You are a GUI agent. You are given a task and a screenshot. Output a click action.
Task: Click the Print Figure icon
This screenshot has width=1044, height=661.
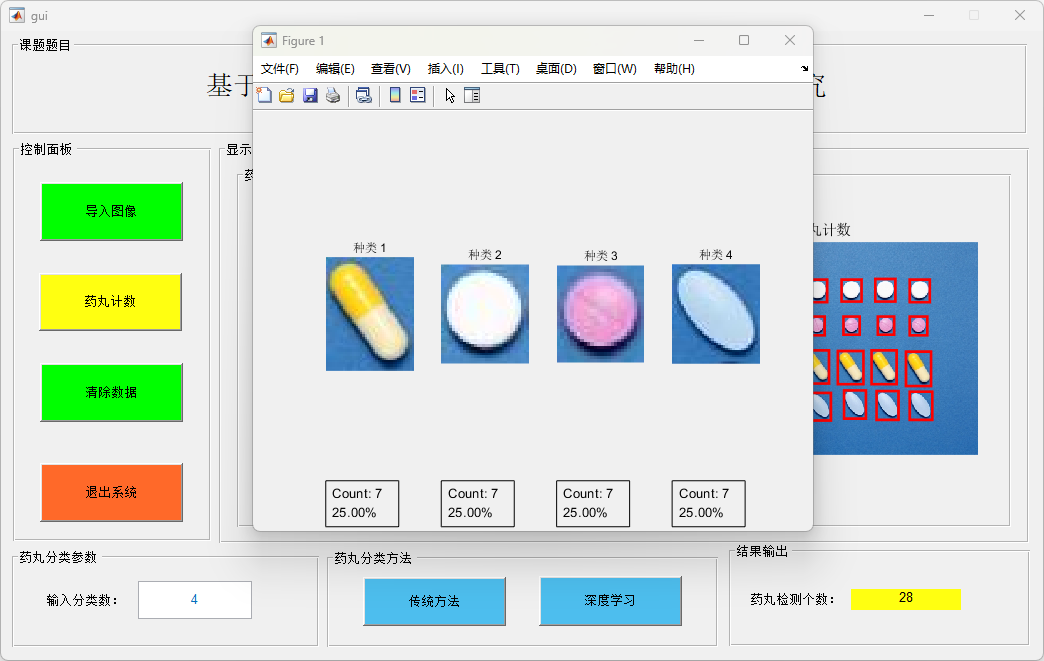coord(333,95)
